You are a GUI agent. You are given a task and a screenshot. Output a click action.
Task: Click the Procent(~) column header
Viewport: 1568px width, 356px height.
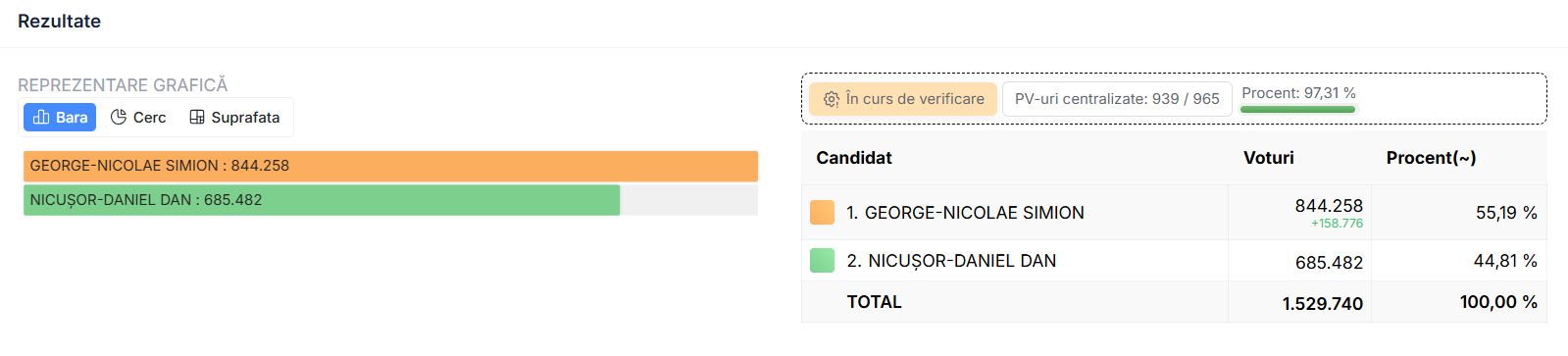pyautogui.click(x=1431, y=158)
